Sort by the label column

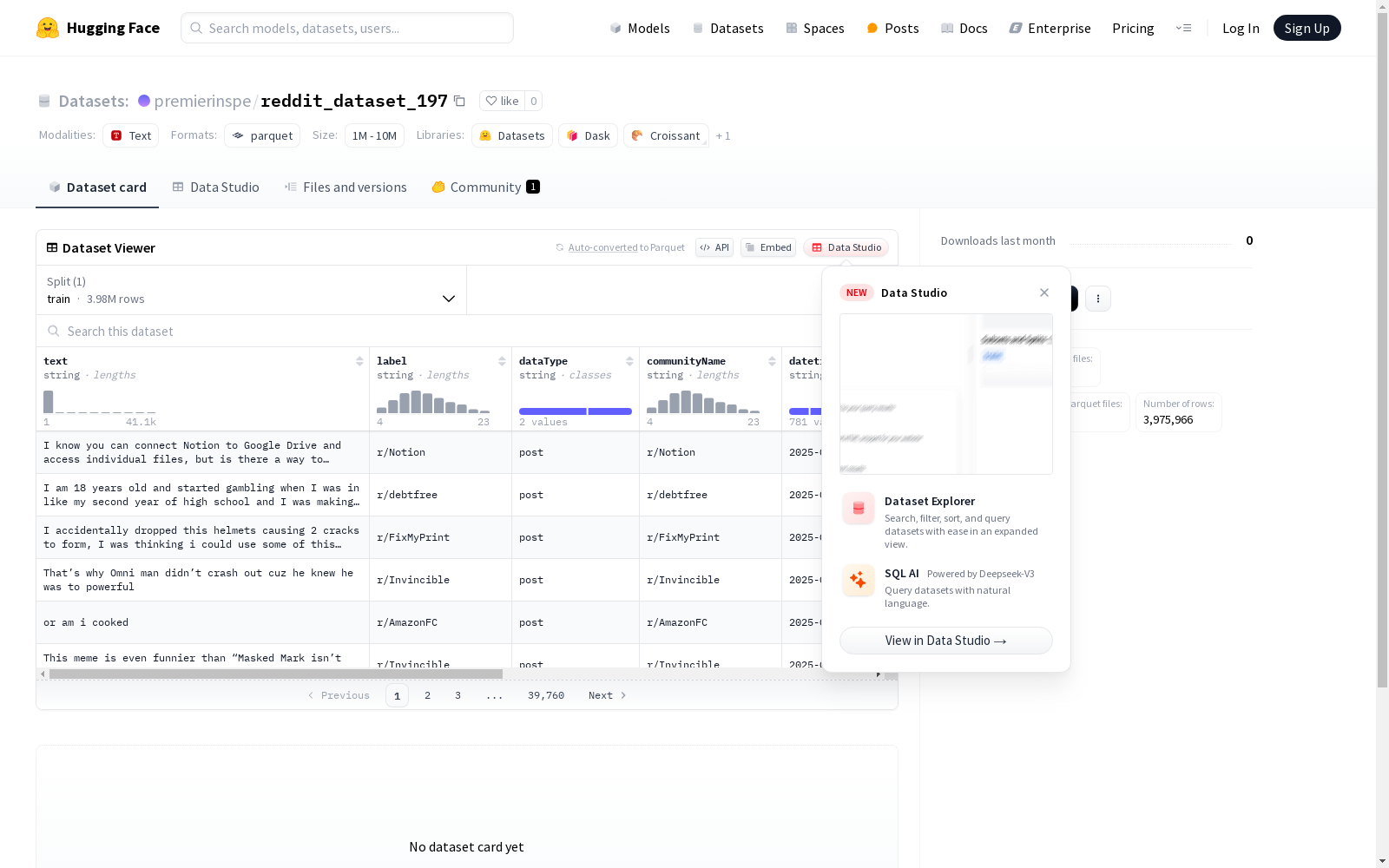point(502,361)
